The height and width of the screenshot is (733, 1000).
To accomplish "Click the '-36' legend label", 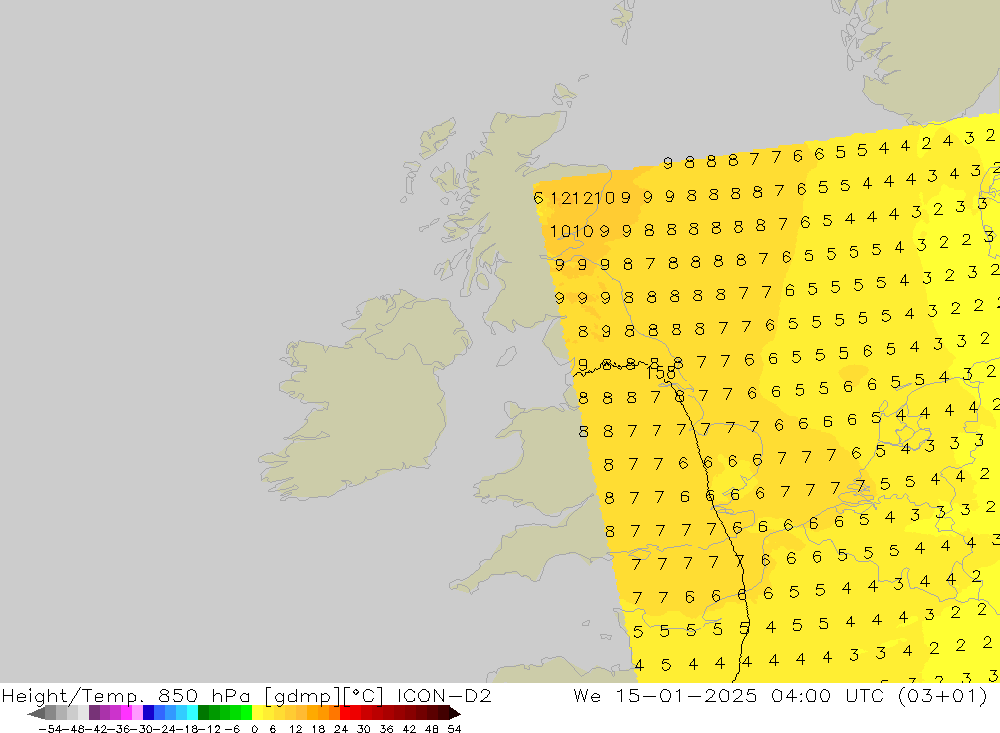I will click(119, 729).
